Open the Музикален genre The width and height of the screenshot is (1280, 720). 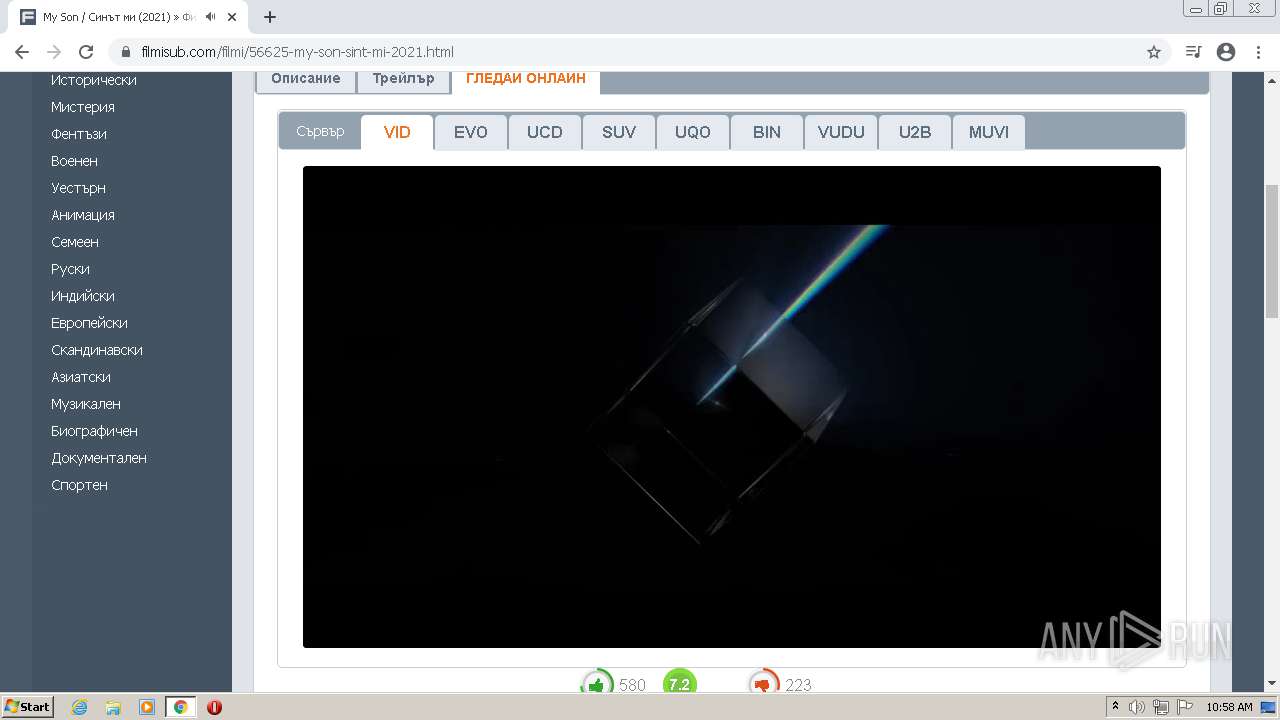coord(86,404)
